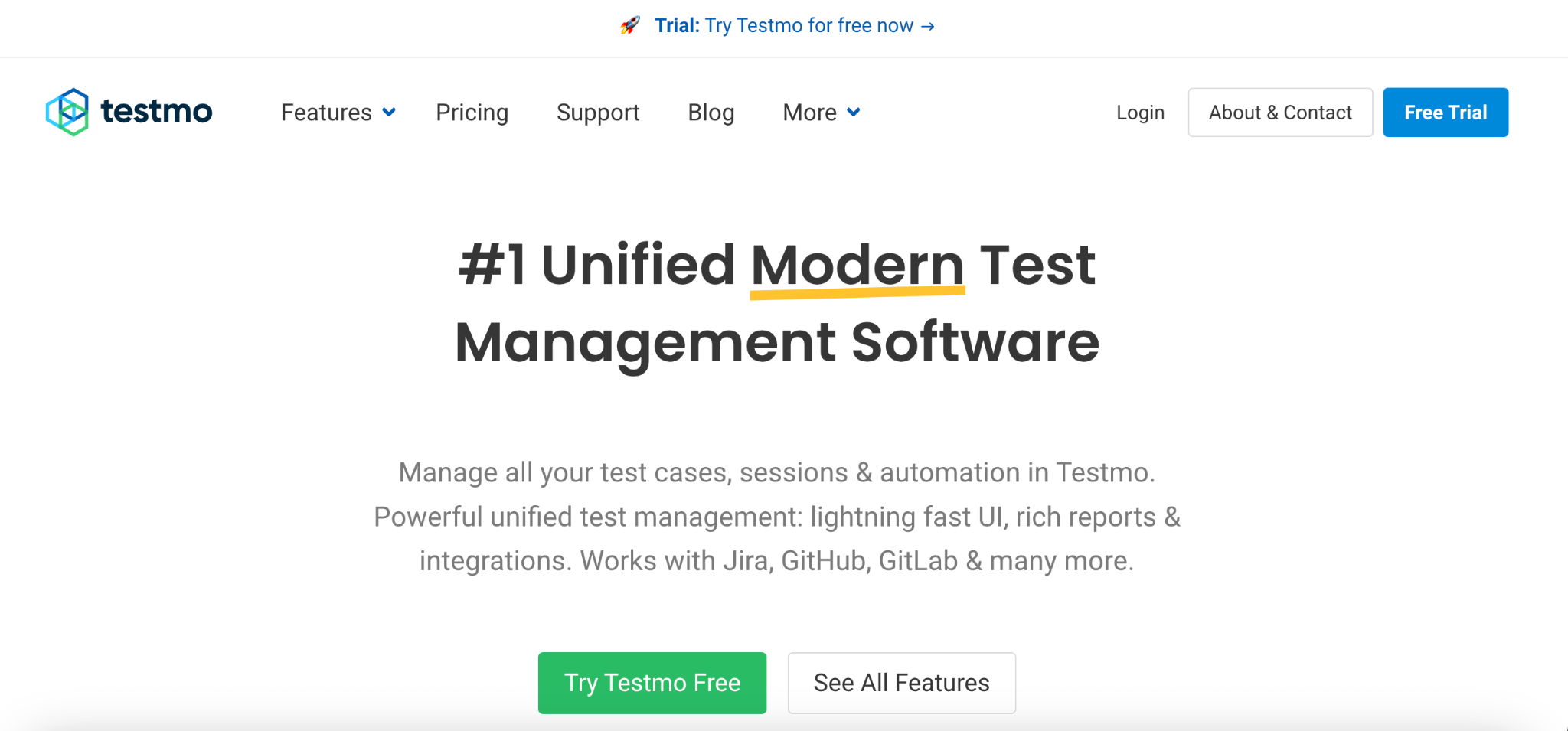Viewport: 1568px width, 731px height.
Task: Click the testmo wordmark text
Action: [x=157, y=112]
